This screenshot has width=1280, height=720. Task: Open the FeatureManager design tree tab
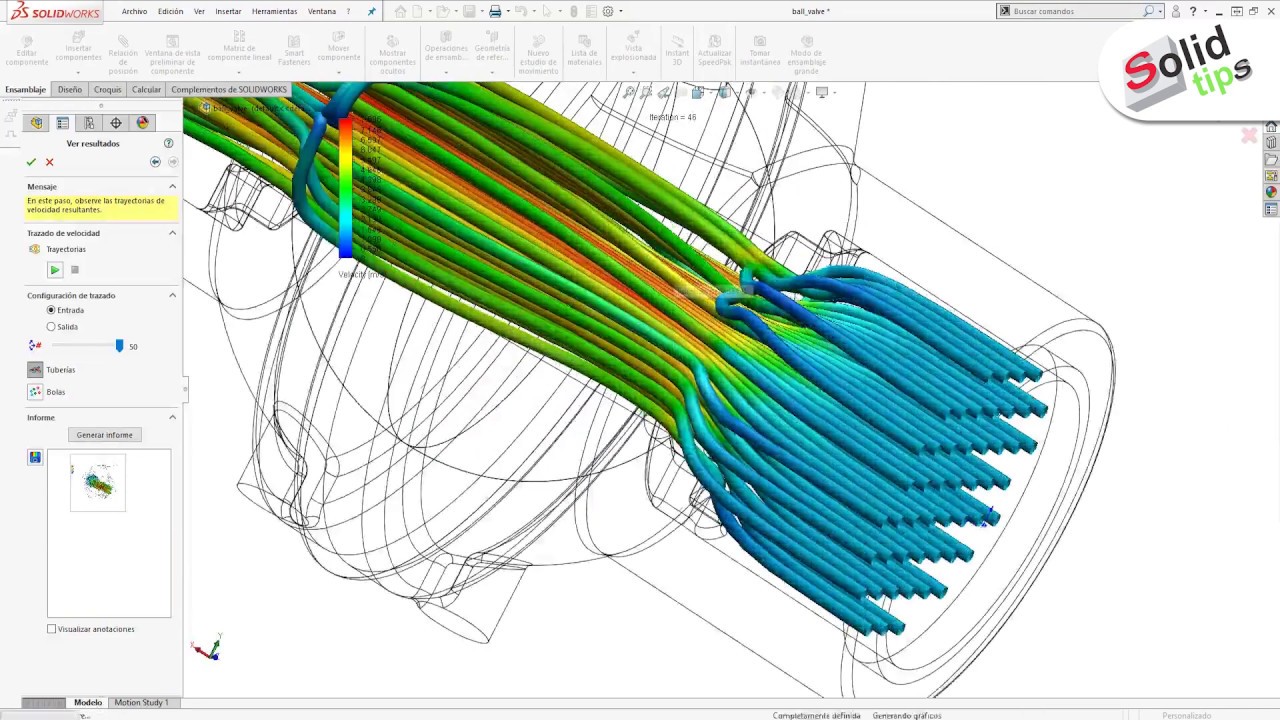point(37,123)
